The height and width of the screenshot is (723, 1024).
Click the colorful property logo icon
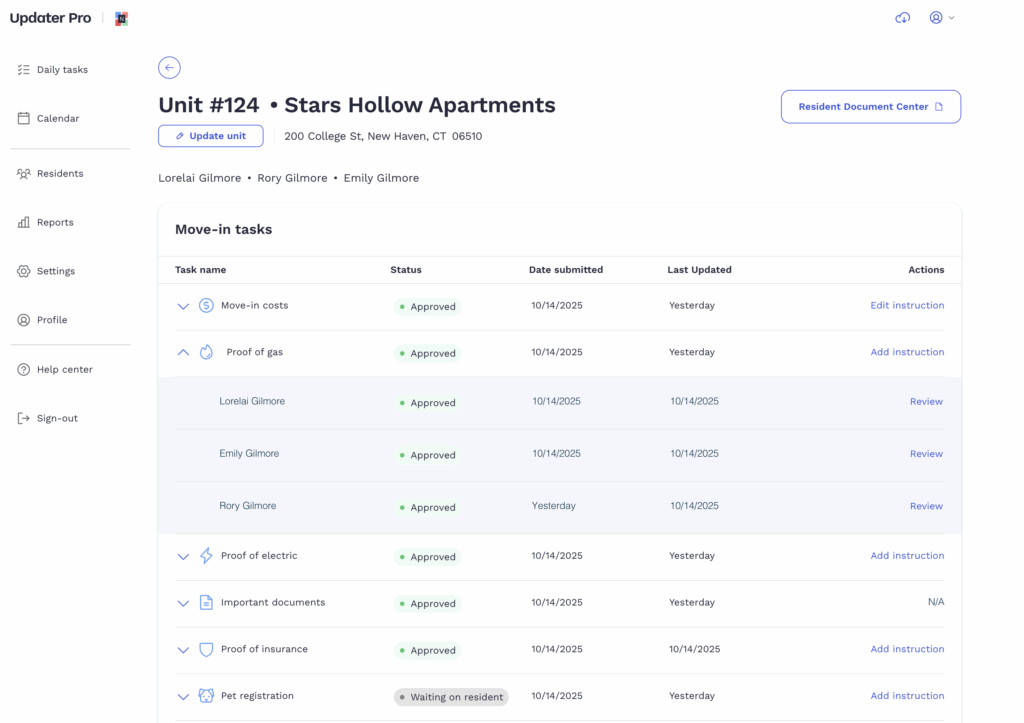pos(121,18)
